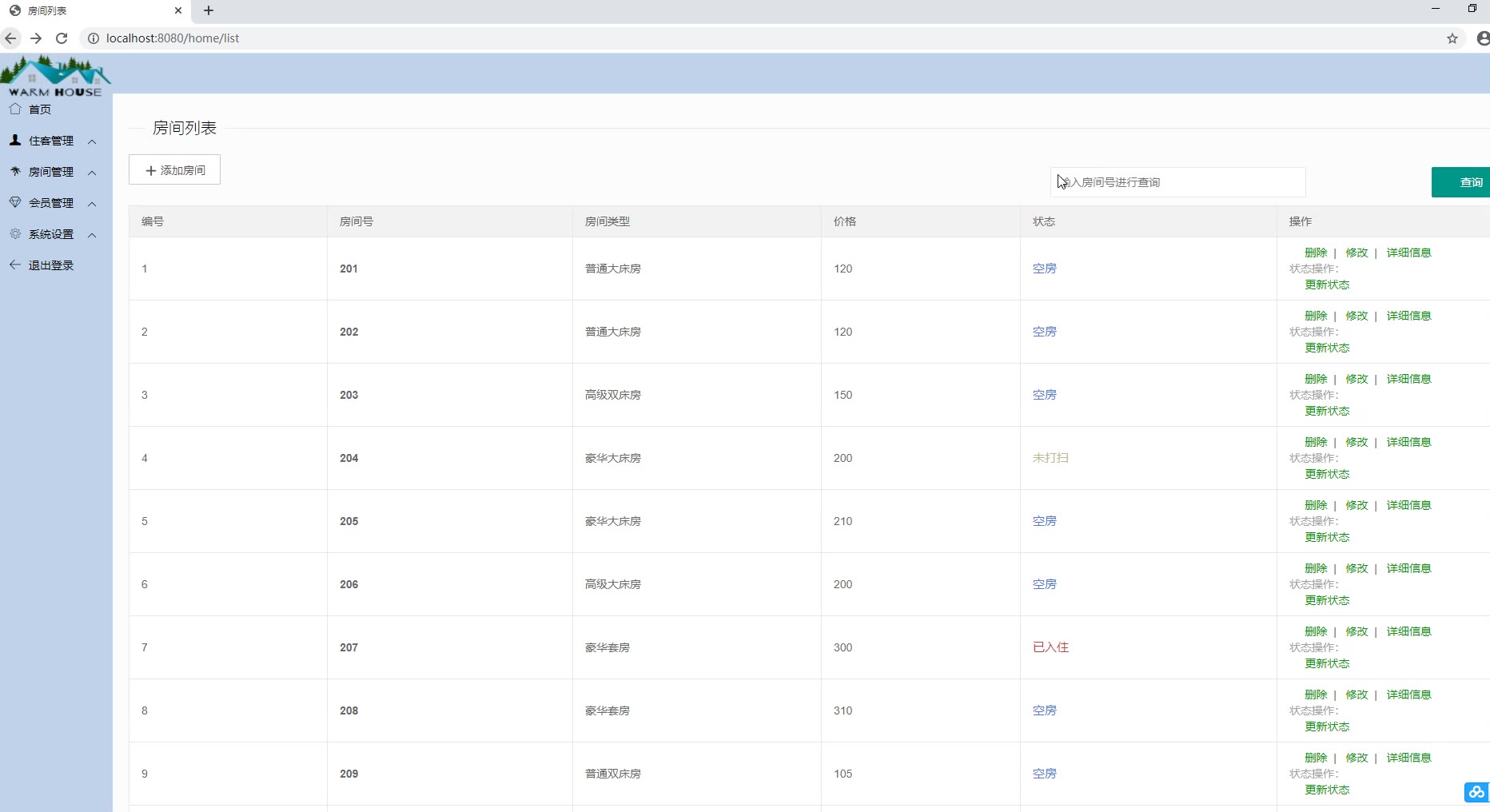
Task: Update status for room 207
Action: point(1327,663)
